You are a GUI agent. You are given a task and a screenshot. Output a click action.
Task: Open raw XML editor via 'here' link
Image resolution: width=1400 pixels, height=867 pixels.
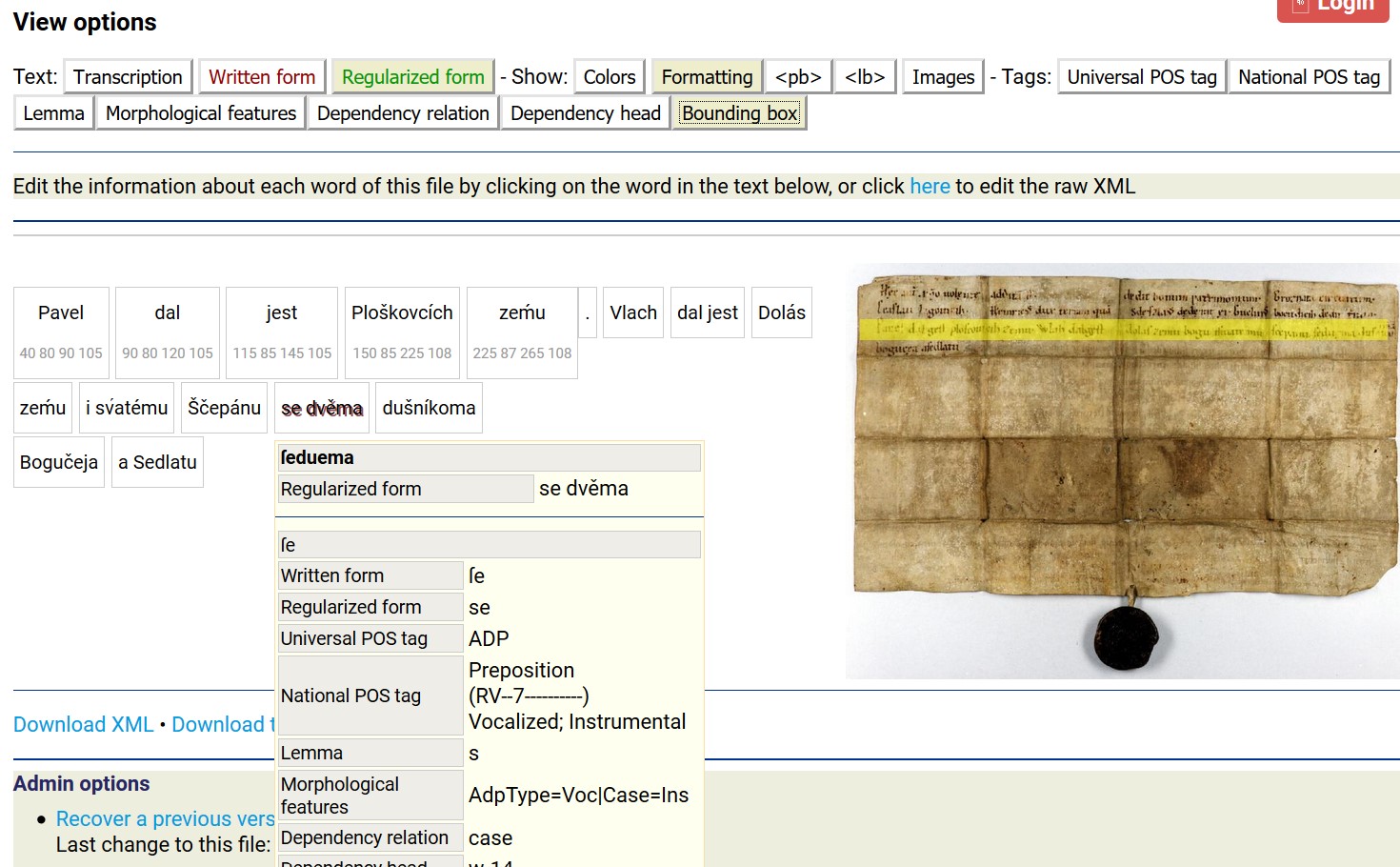pyautogui.click(x=930, y=186)
